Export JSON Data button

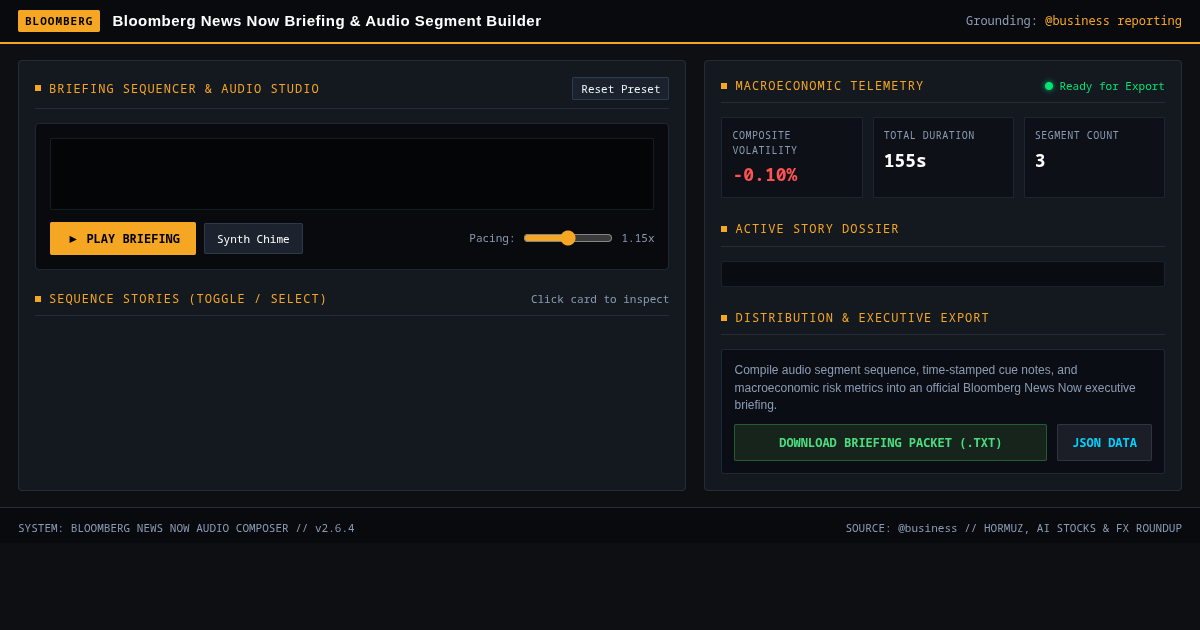pyautogui.click(x=1104, y=443)
